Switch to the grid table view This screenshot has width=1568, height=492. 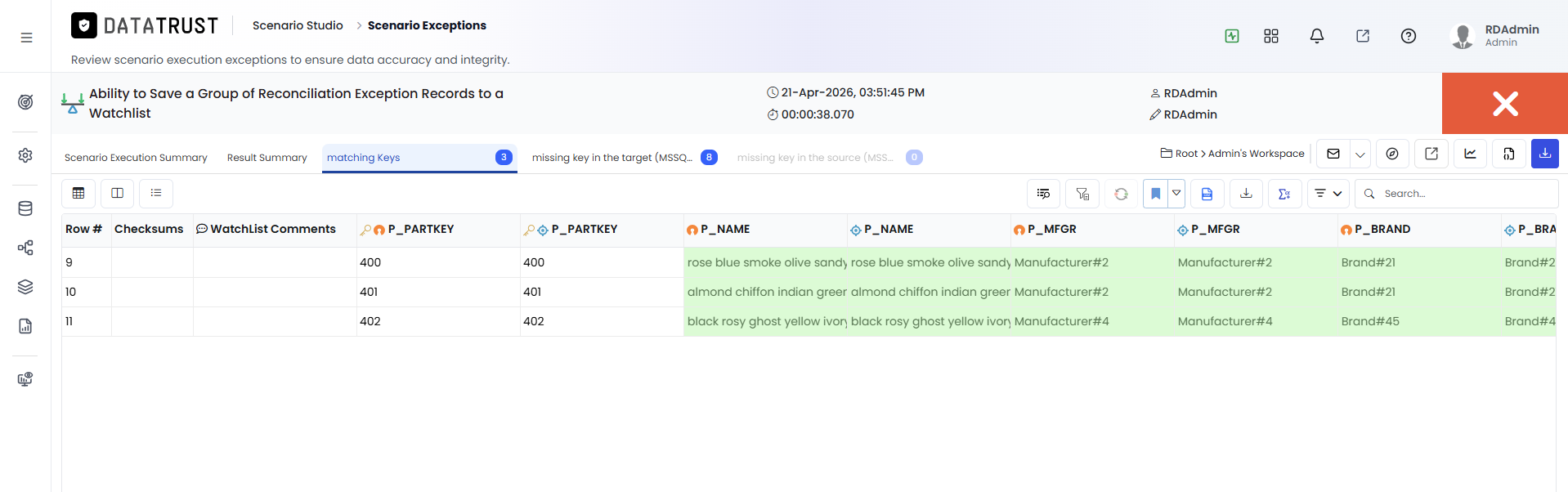(78, 193)
